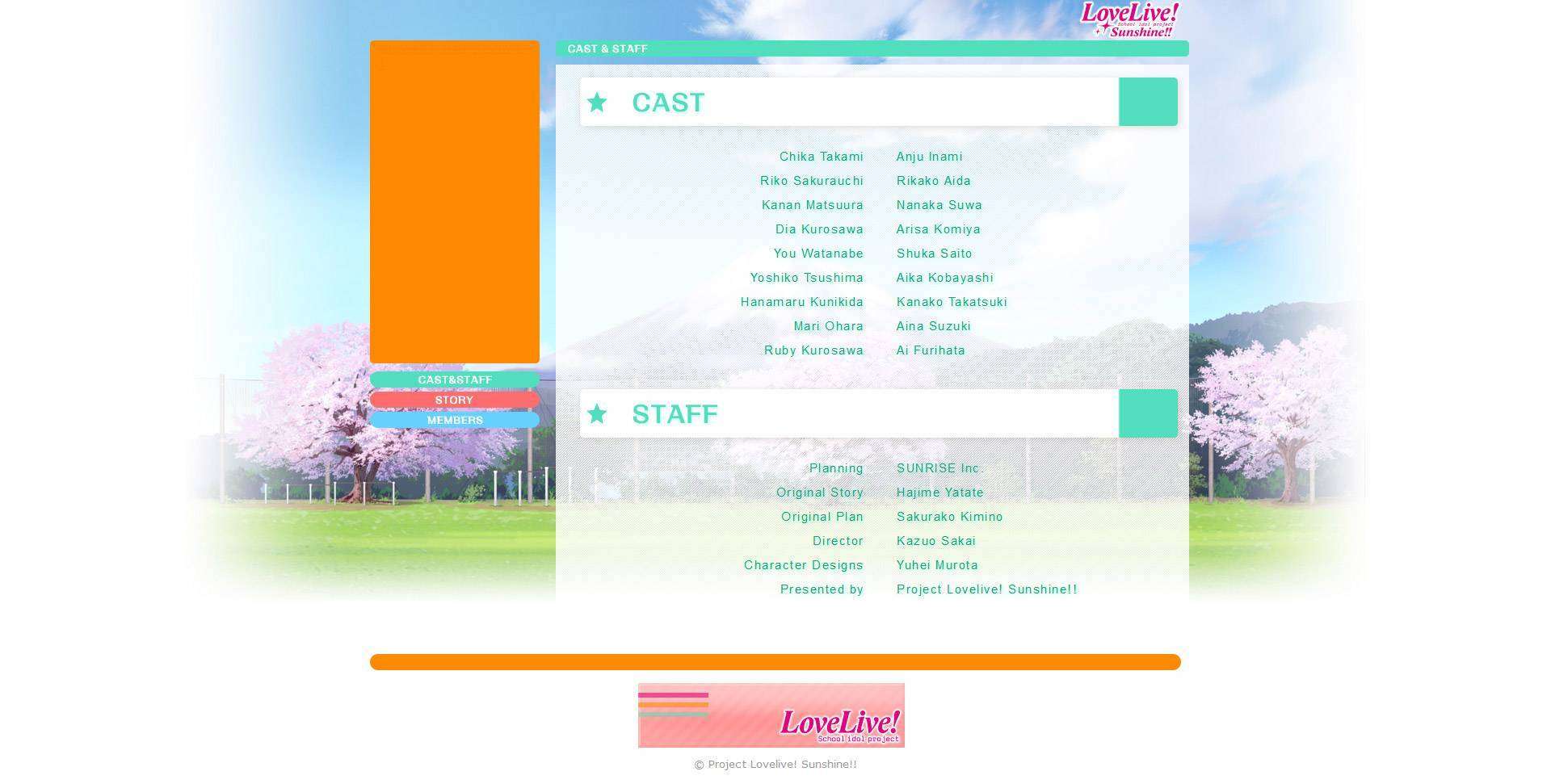1551x784 pixels.
Task: Click the CAST heading text
Action: 668,103
